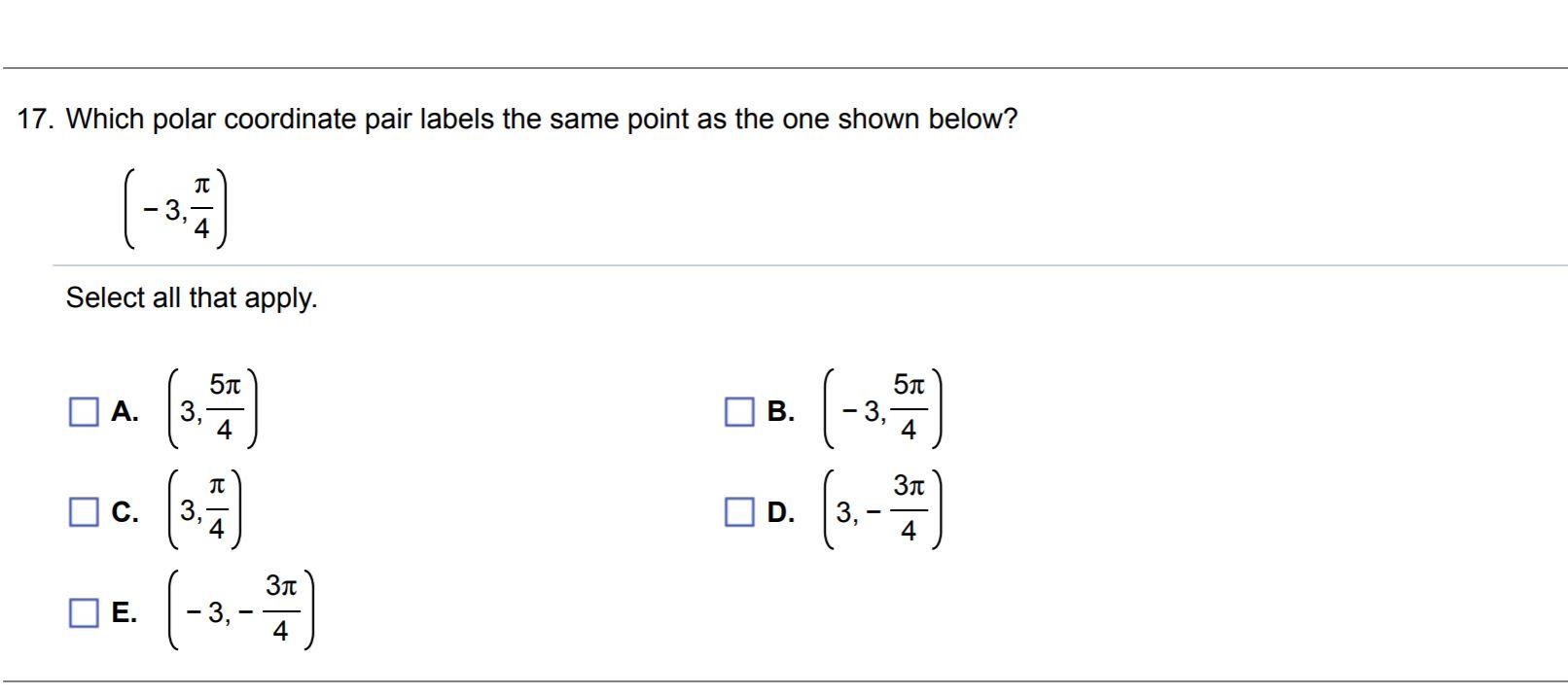Select the answer expression (−3, −3π/4)

pos(243,610)
